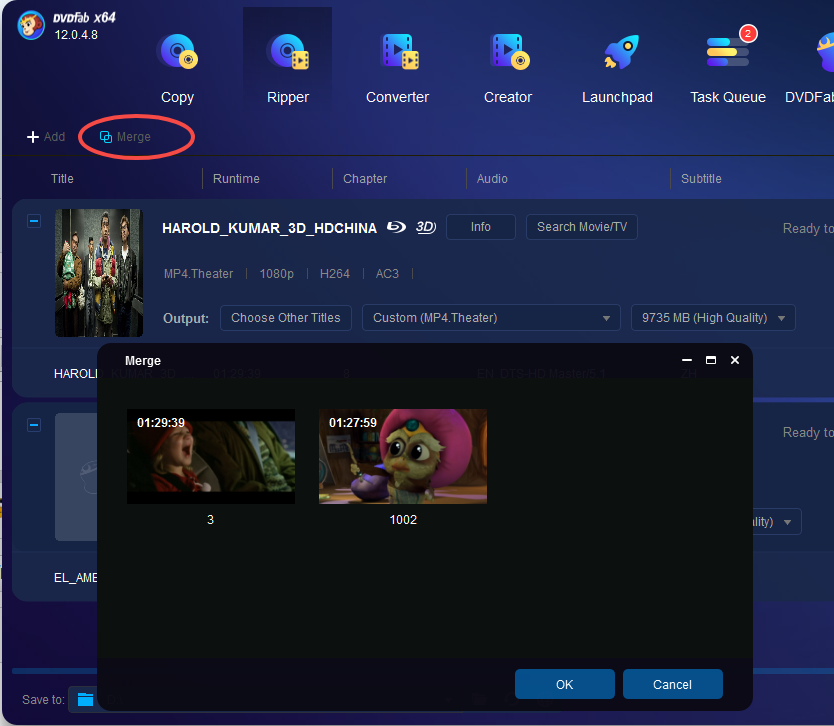Toggle the second title's checkbox
The image size is (834, 726).
tap(34, 425)
